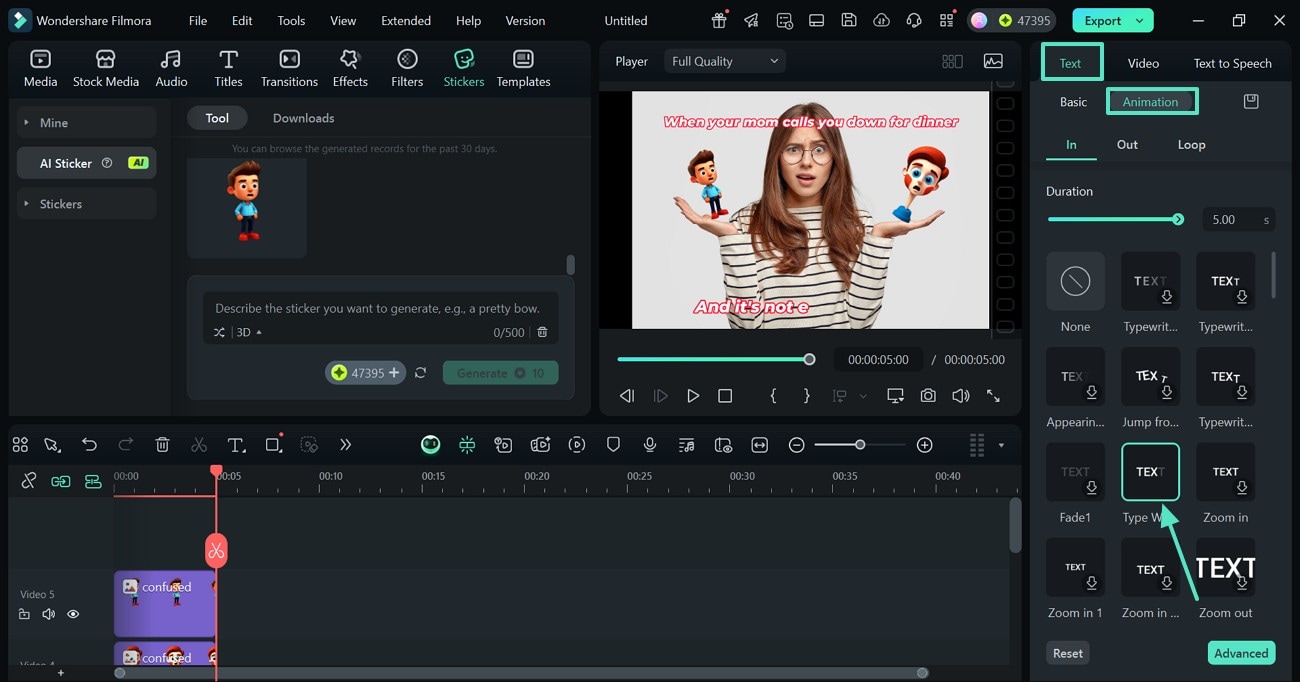
Task: Click the Generate sticker button
Action: pos(501,373)
